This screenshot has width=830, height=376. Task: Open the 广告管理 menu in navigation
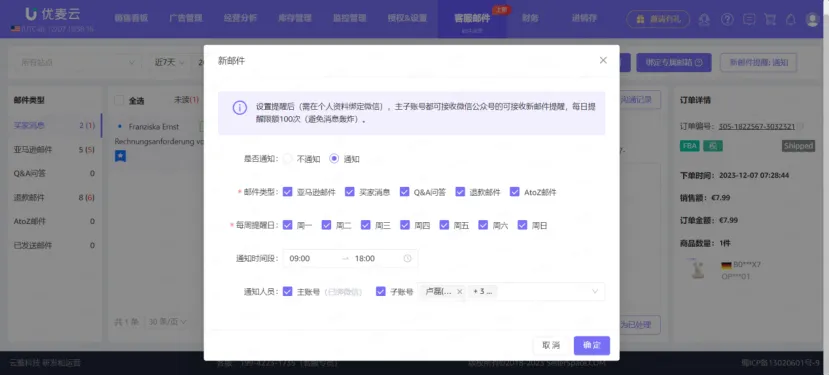[x=186, y=18]
